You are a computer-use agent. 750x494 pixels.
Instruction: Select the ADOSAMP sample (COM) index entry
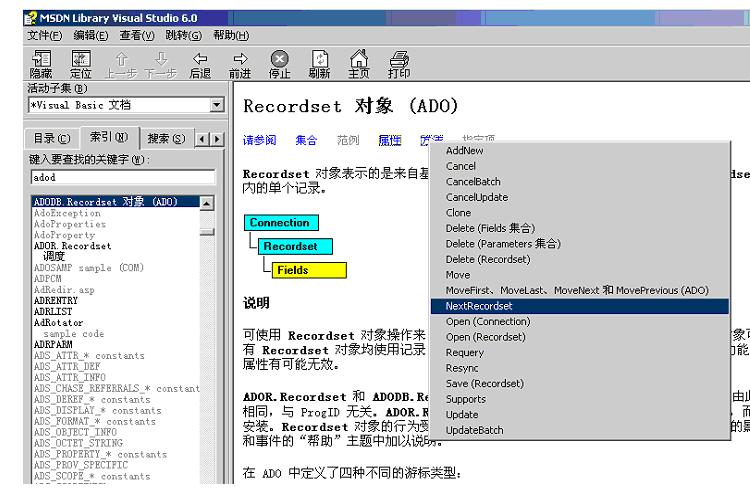coord(88,268)
